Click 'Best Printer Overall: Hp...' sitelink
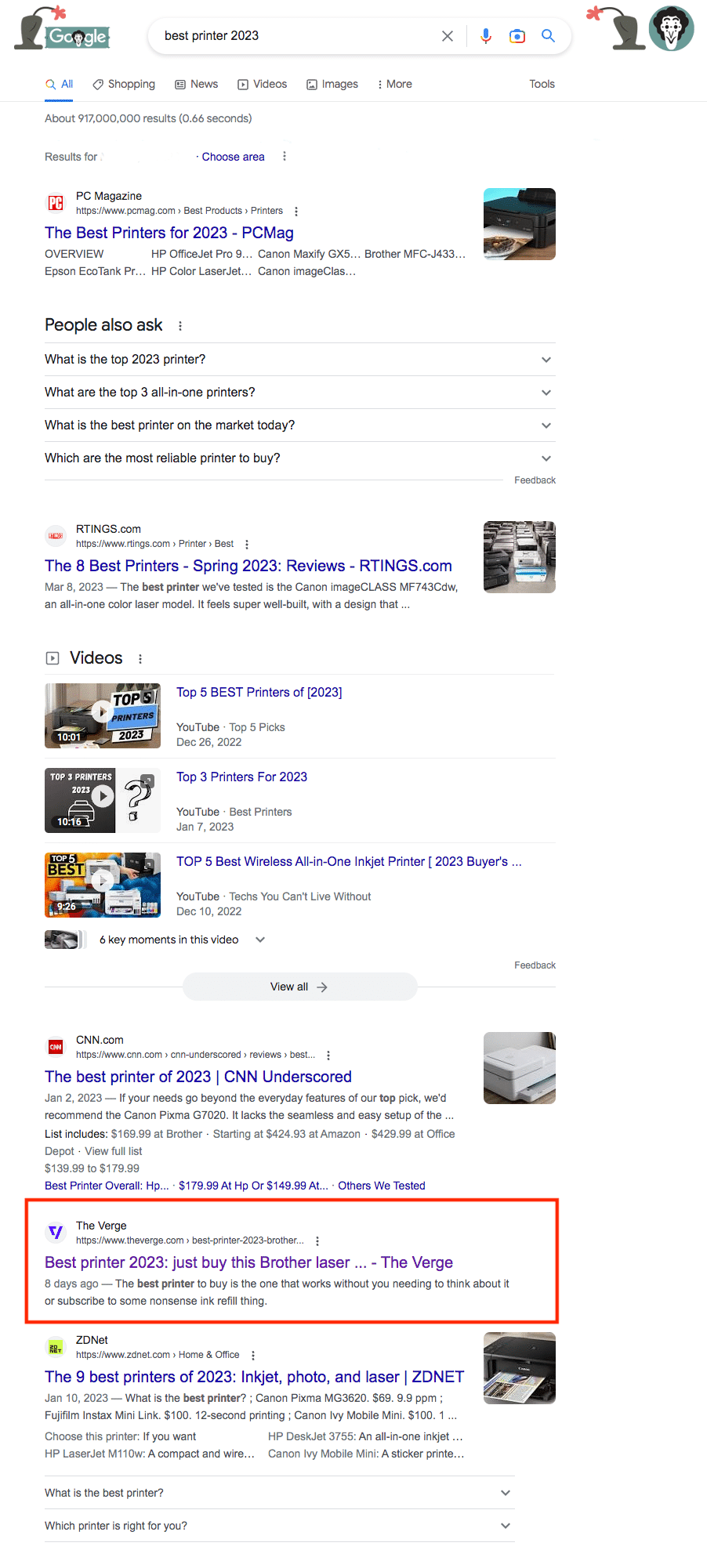Viewport: 707px width, 1568px height. tap(107, 1186)
